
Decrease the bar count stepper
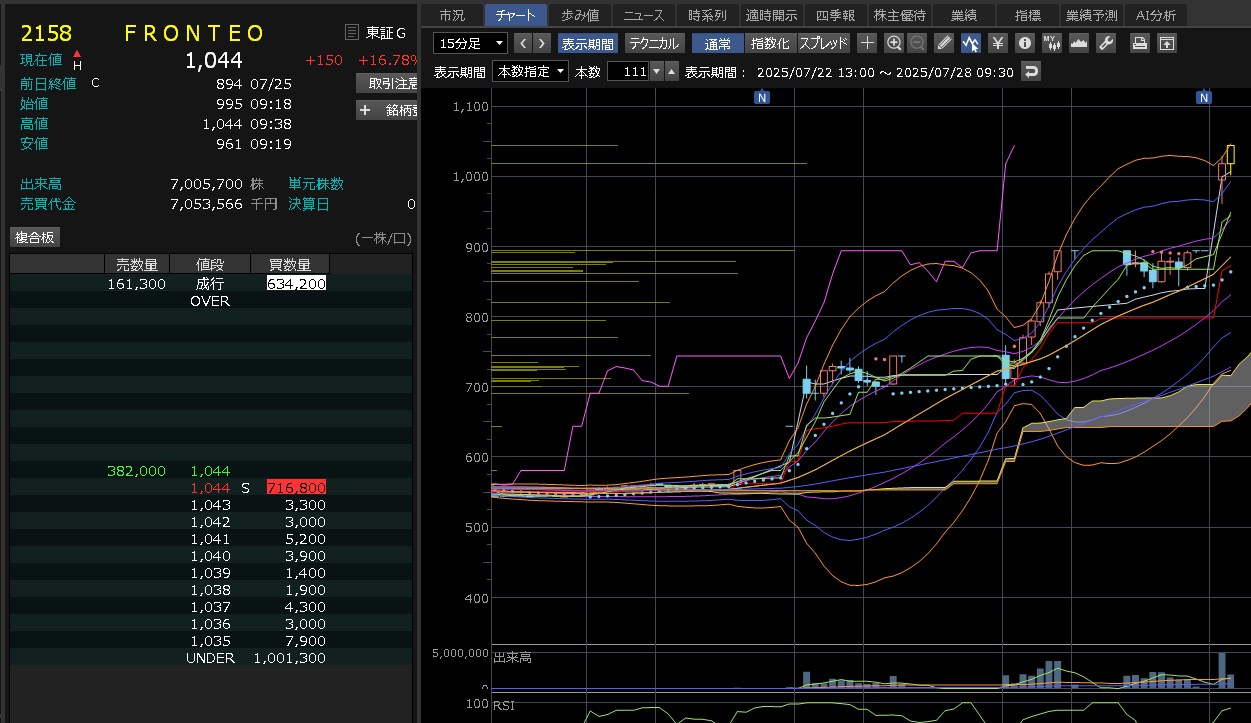(x=656, y=71)
